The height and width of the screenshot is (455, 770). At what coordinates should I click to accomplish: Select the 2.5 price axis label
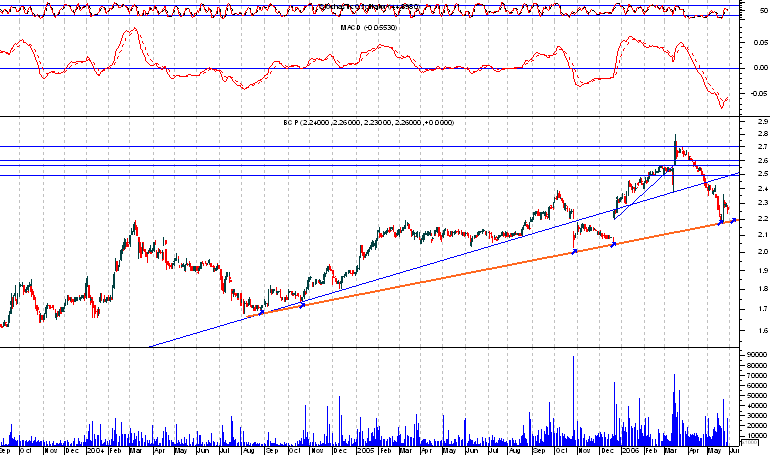pos(763,174)
